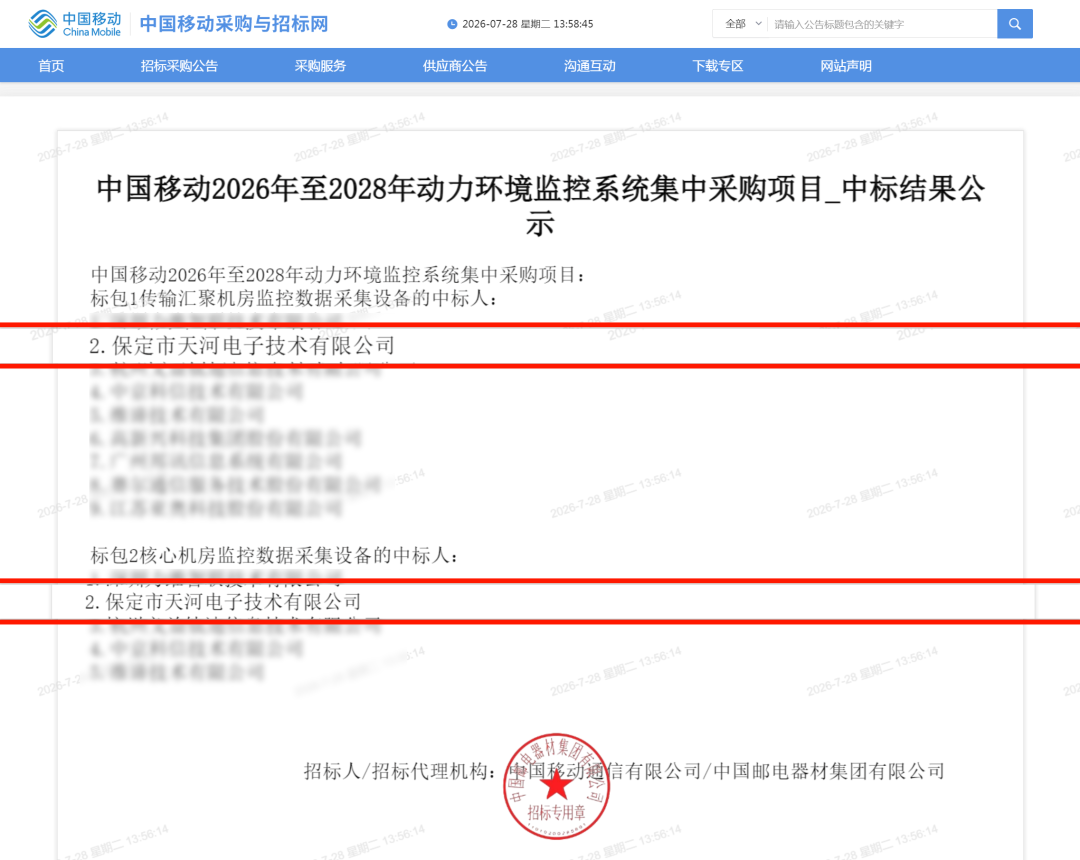Open the 下载专区 menu item

(x=718, y=66)
